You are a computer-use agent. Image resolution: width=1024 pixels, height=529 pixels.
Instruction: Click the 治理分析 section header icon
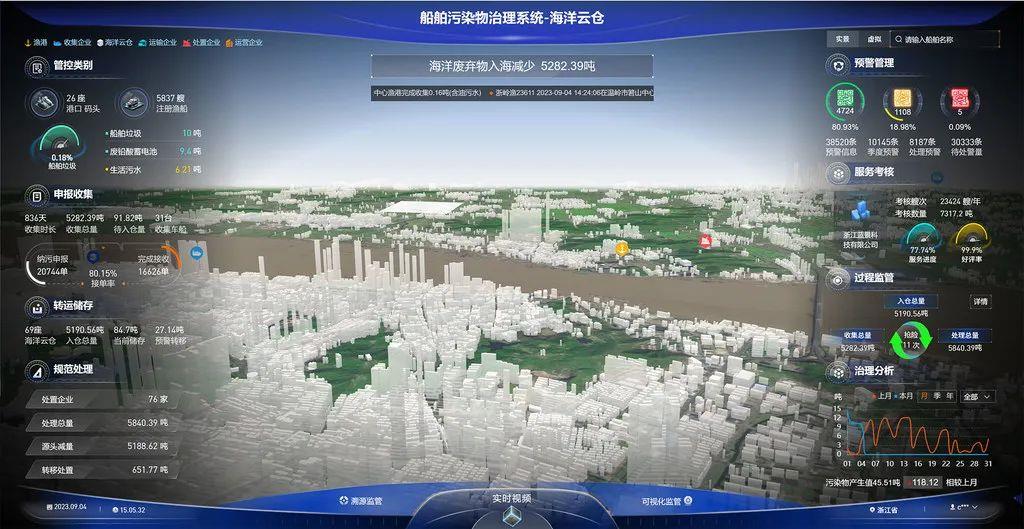pyautogui.click(x=838, y=372)
